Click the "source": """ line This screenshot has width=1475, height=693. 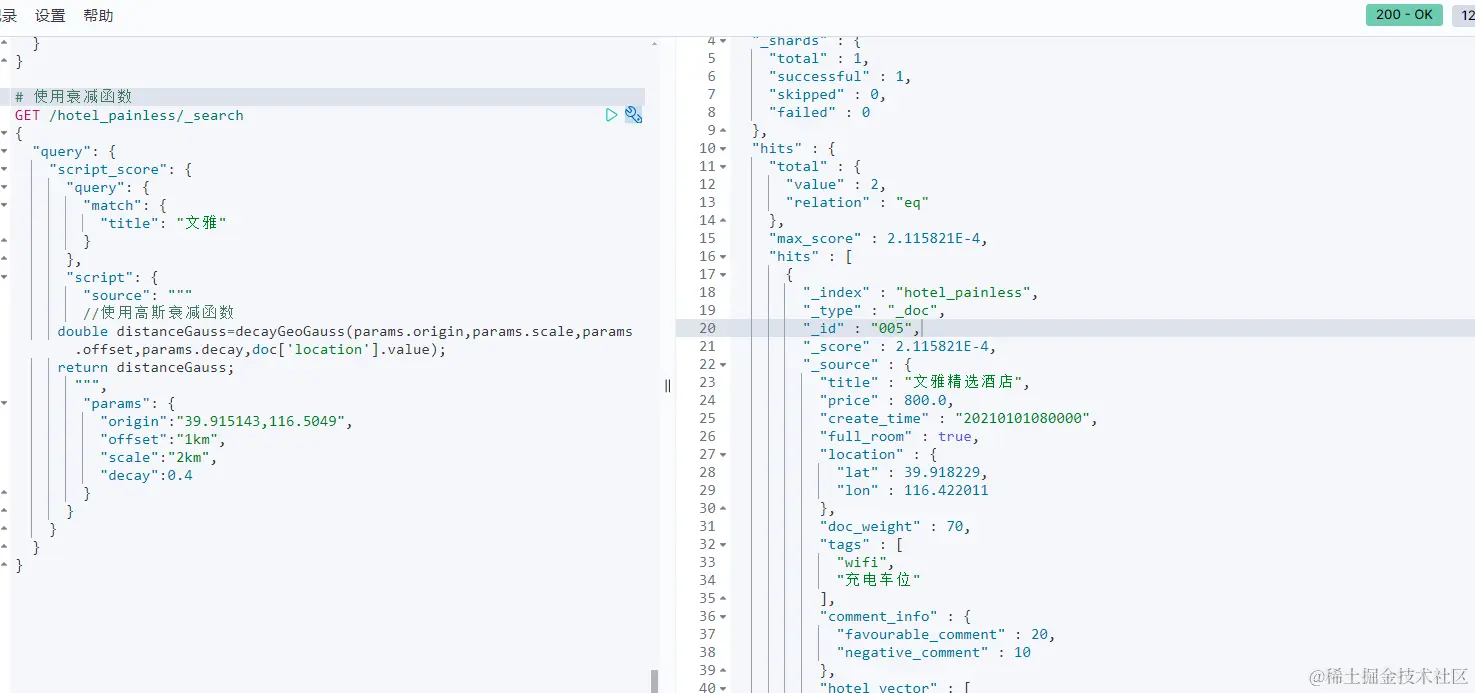[138, 295]
